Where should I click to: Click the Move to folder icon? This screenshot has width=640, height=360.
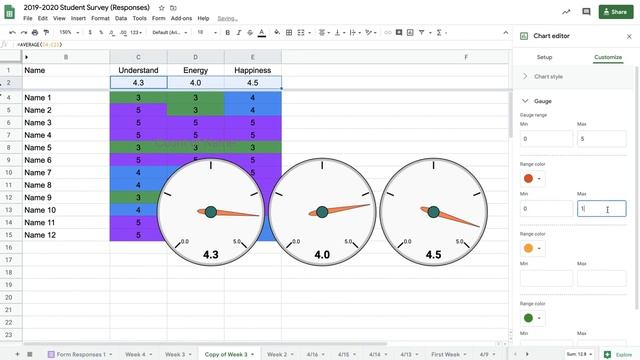pos(173,8)
